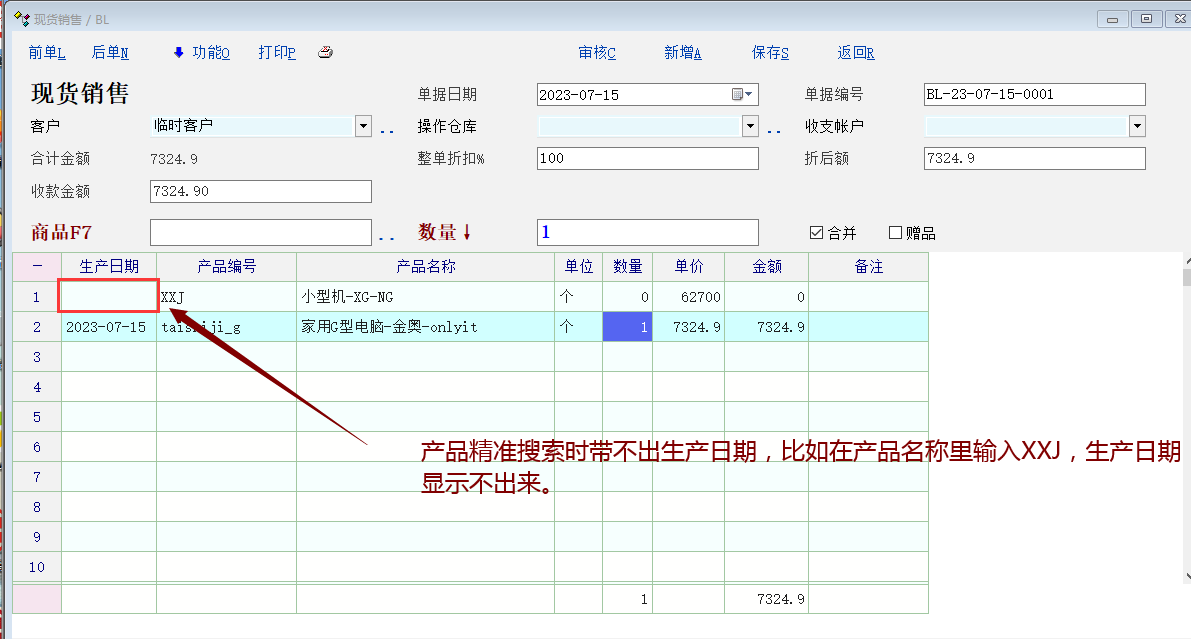This screenshot has width=1191, height=639.
Task: Click the printer icon in toolbar
Action: (325, 53)
